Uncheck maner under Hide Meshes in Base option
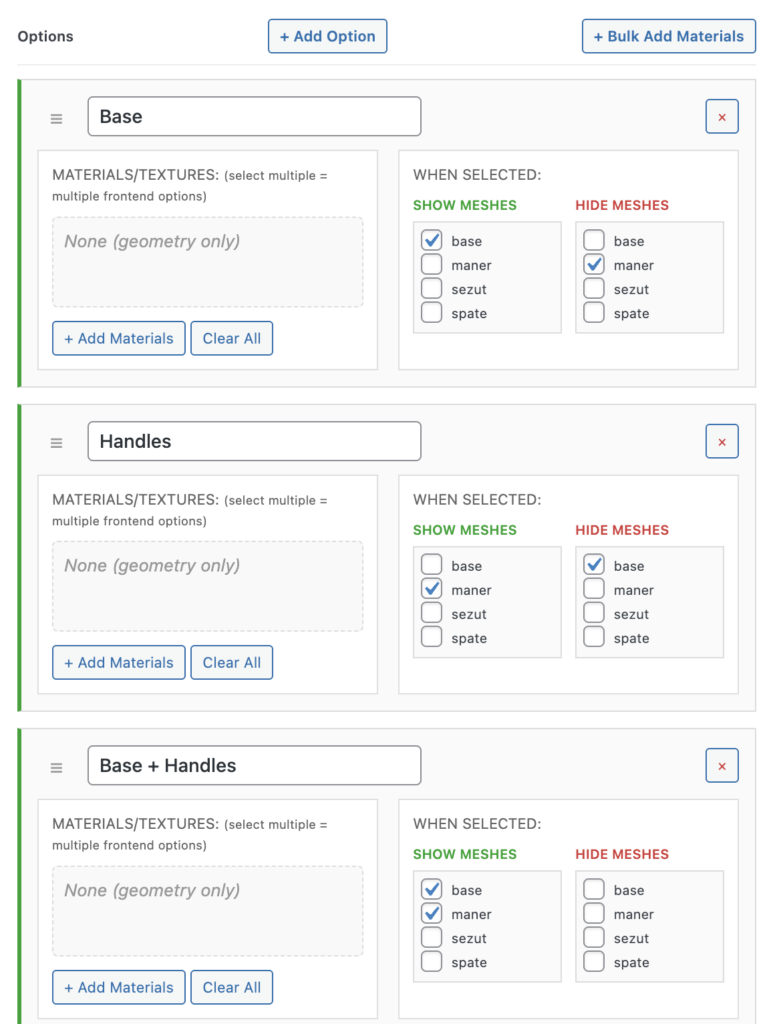The width and height of the screenshot is (775, 1024). (x=594, y=265)
